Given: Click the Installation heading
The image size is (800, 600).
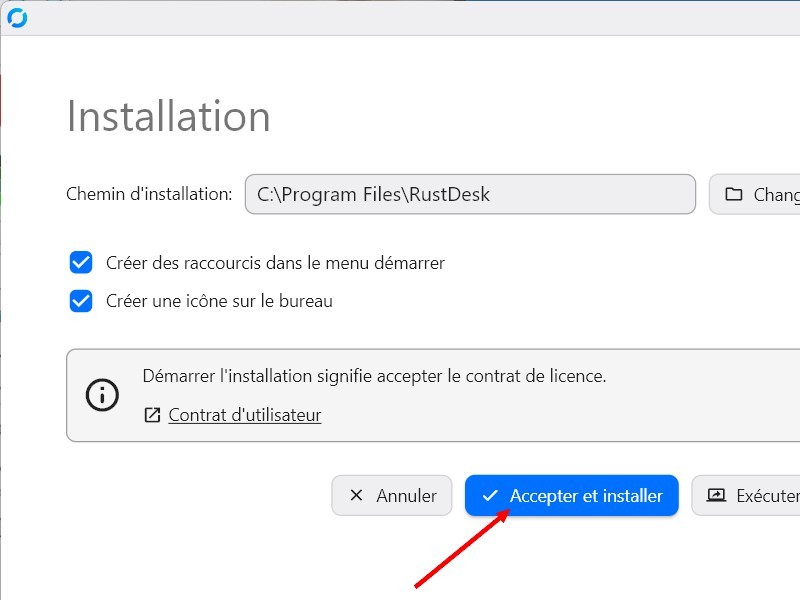Looking at the screenshot, I should click(x=168, y=117).
